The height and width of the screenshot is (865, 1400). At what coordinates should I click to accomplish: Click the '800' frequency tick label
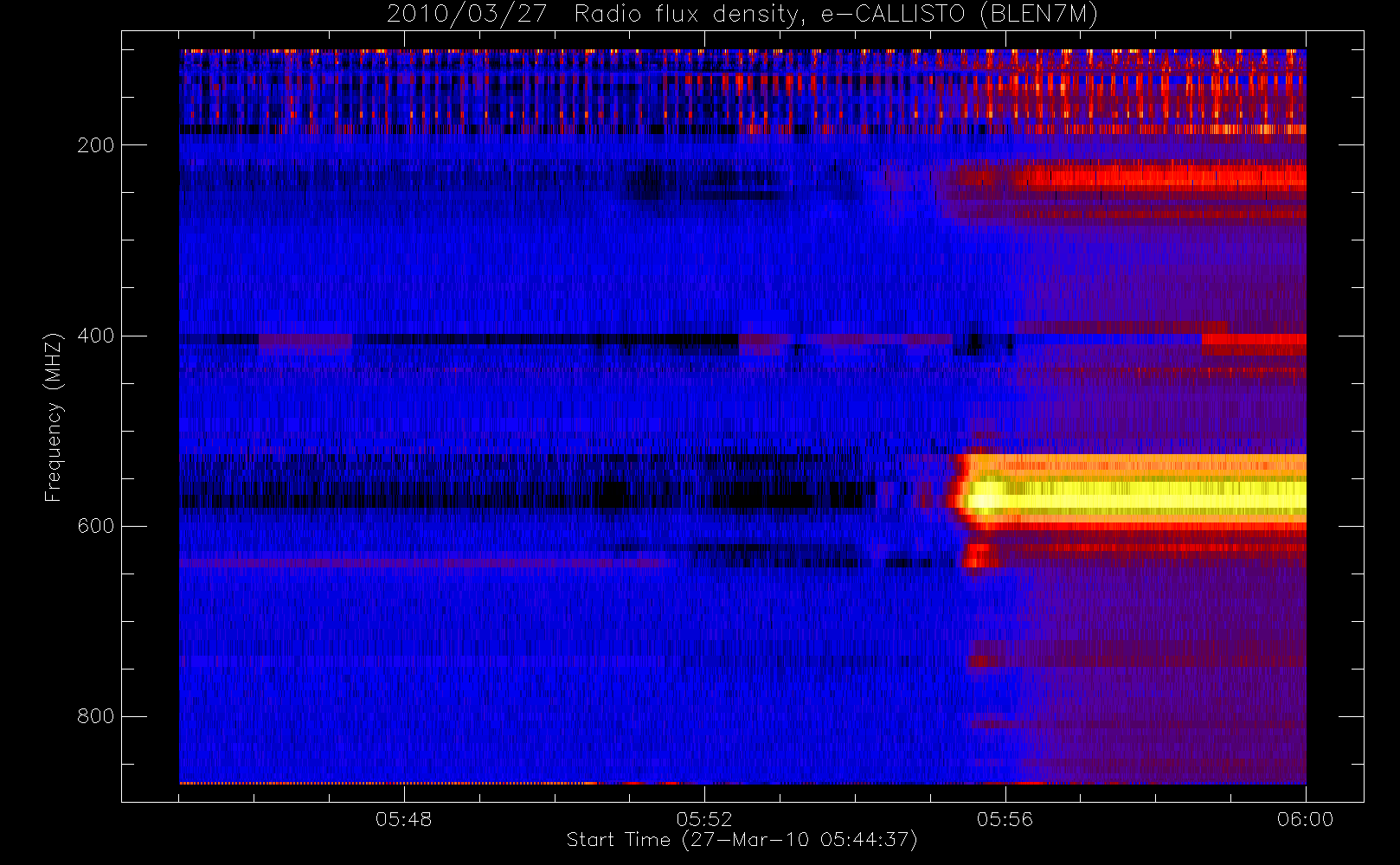pos(96,716)
